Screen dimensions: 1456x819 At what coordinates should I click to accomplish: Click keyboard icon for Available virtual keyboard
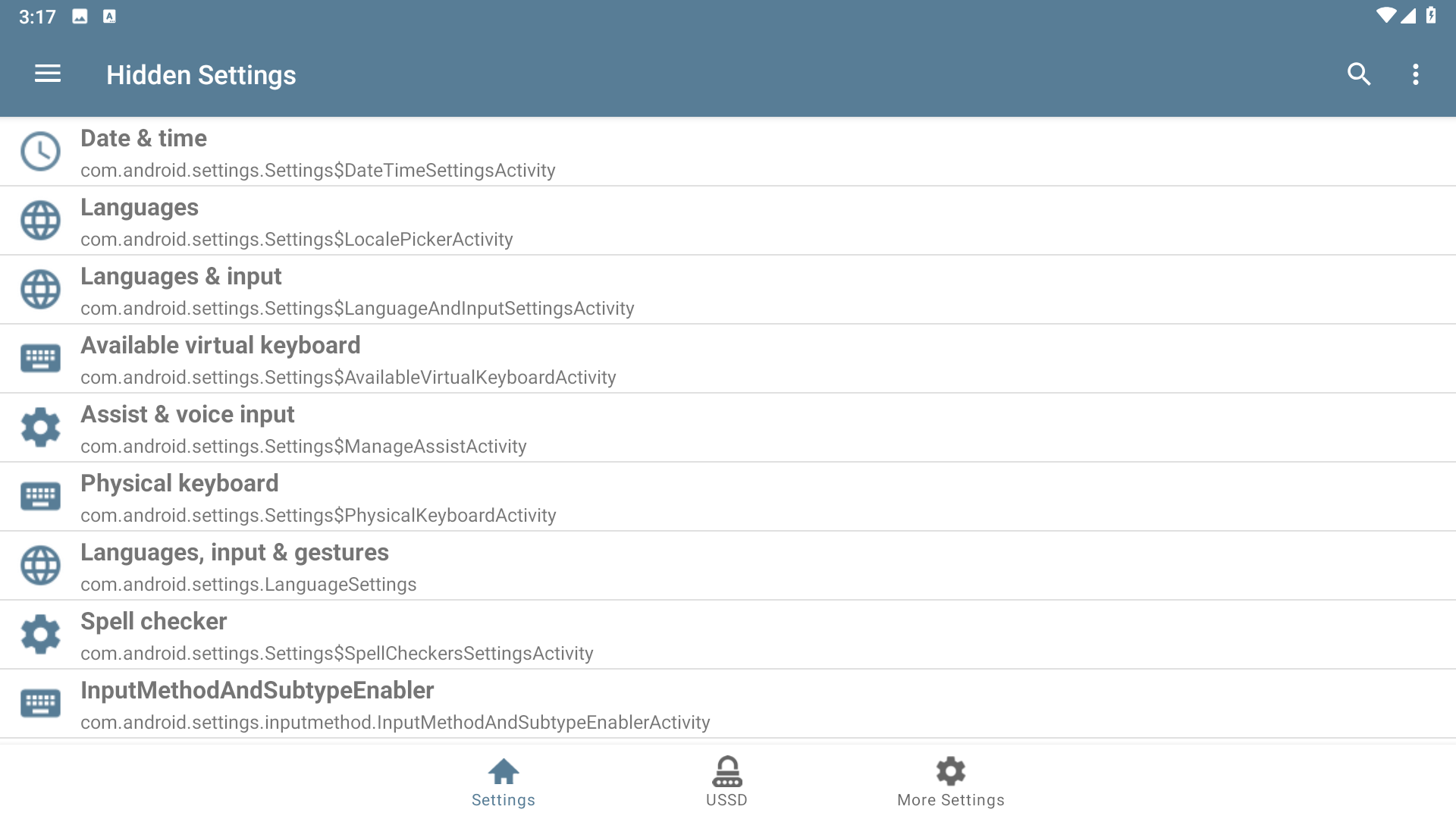tap(40, 359)
